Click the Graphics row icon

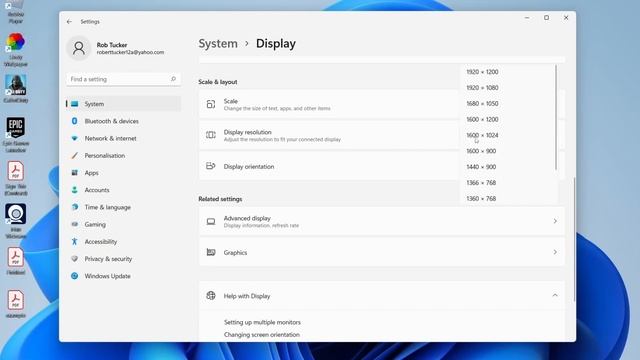point(211,252)
